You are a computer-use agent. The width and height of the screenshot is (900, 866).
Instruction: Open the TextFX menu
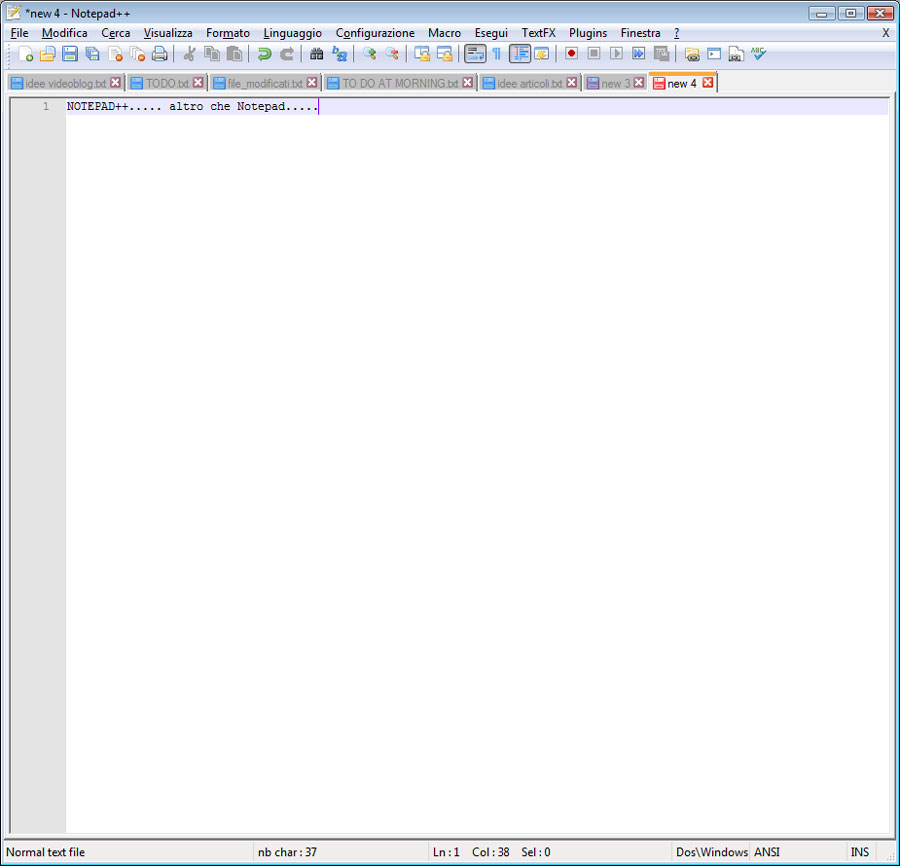tap(538, 33)
